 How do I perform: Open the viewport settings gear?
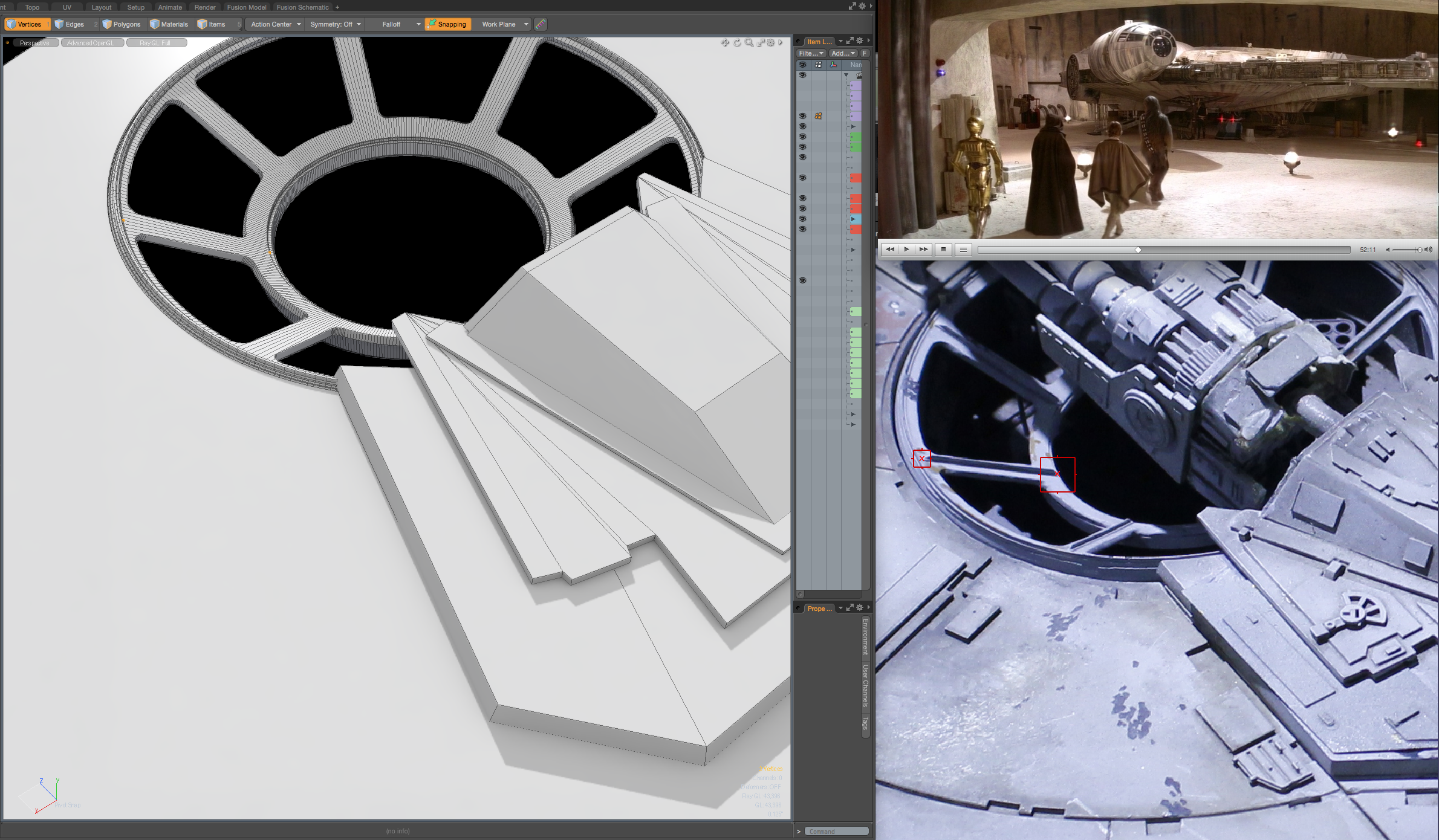click(x=771, y=42)
